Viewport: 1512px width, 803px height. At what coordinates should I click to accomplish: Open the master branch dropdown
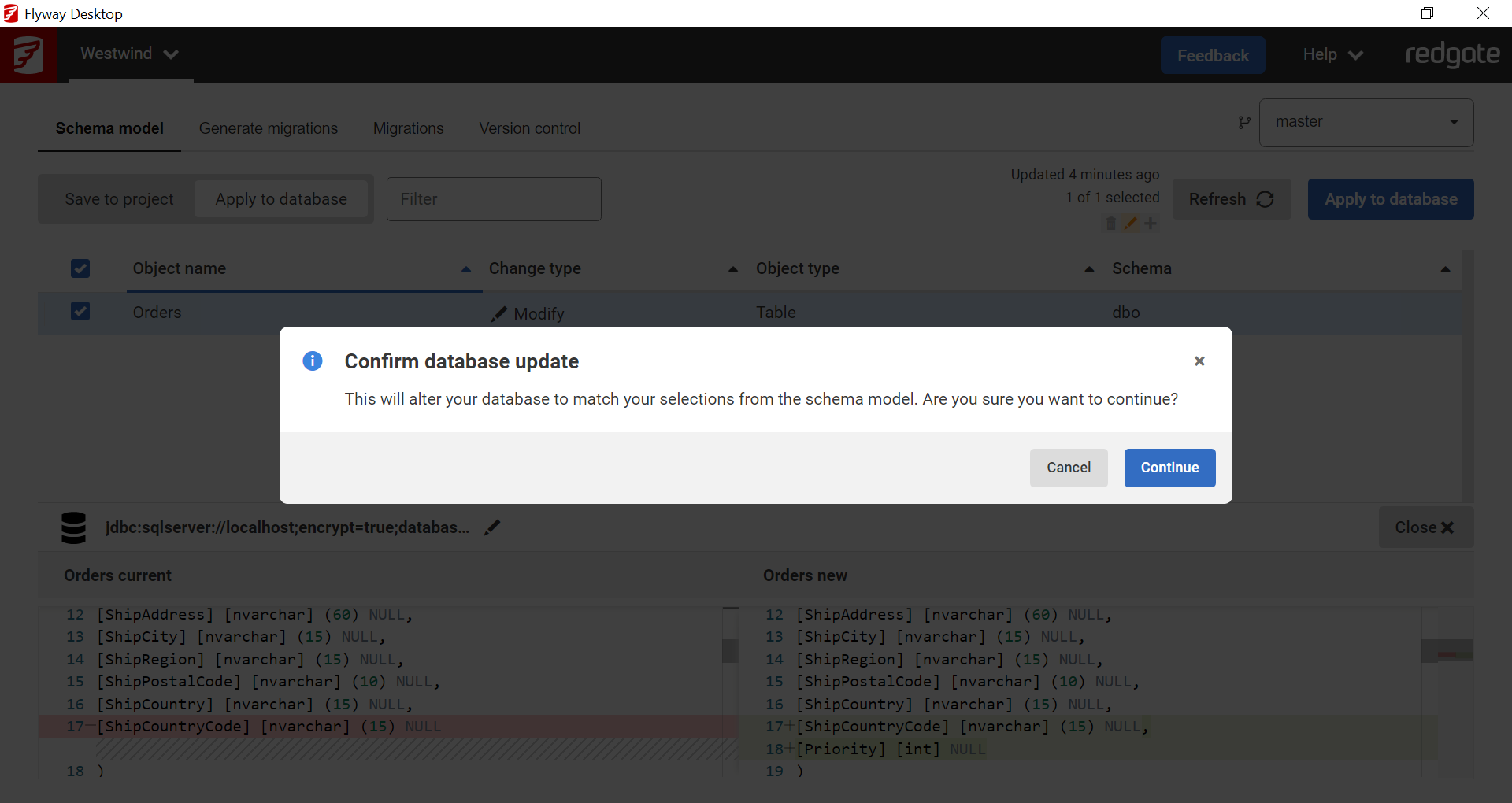pyautogui.click(x=1366, y=123)
